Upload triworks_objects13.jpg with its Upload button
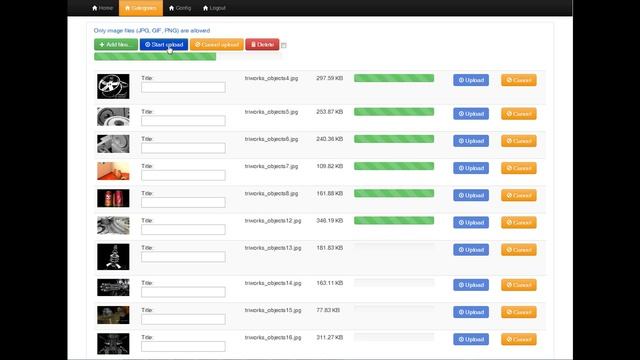640x360 pixels. pos(471,250)
